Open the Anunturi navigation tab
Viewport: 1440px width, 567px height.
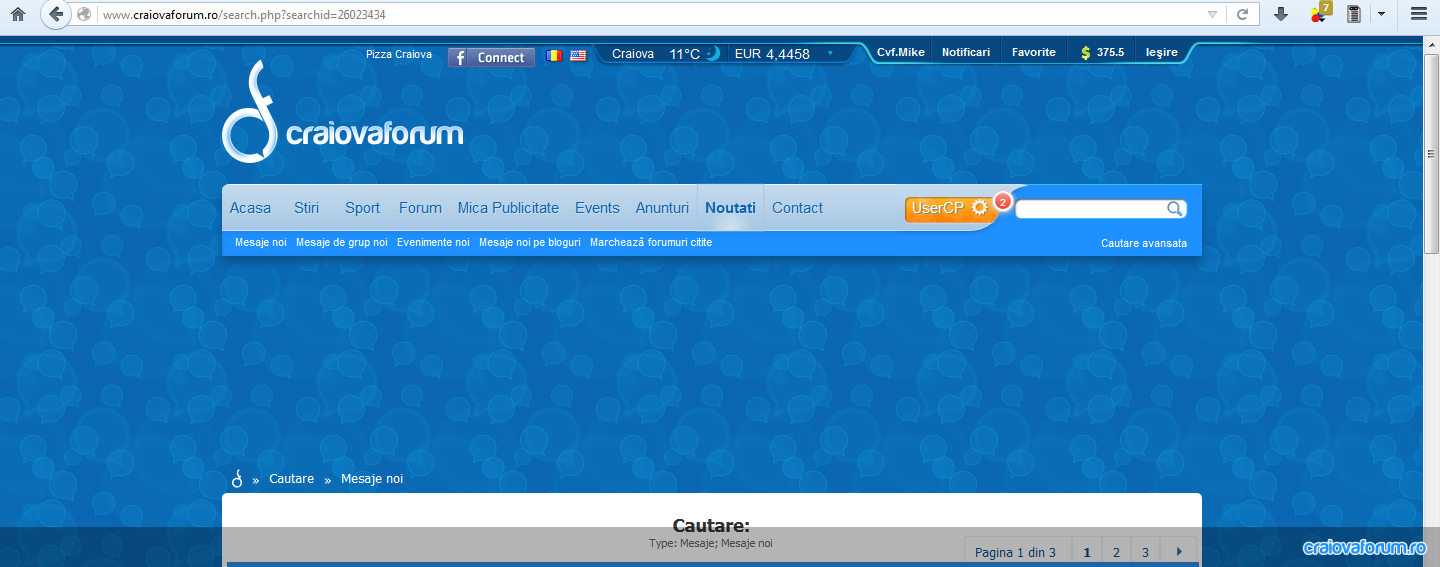tap(662, 208)
